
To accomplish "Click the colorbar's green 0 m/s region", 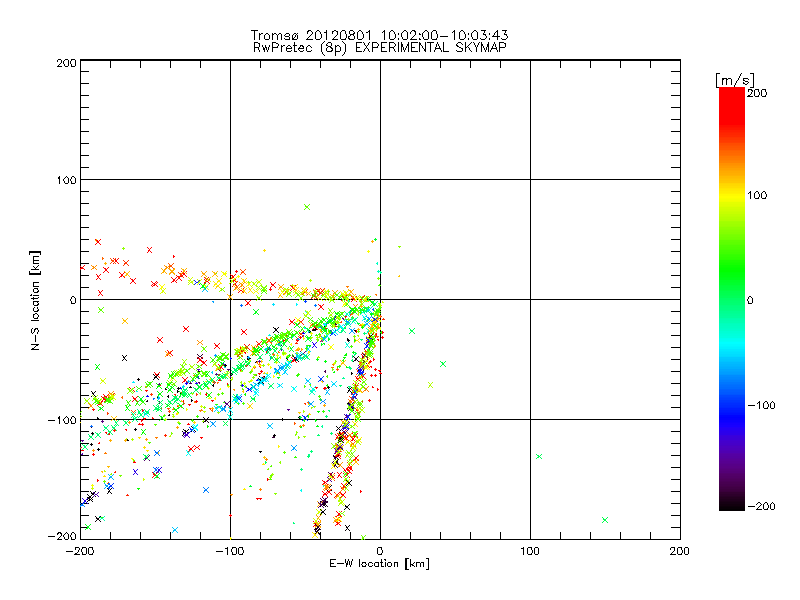I will [732, 300].
